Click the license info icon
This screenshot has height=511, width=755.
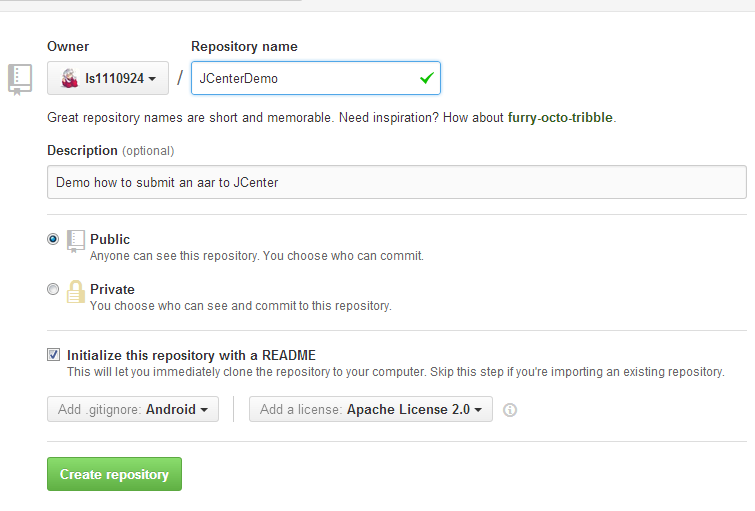pos(510,410)
